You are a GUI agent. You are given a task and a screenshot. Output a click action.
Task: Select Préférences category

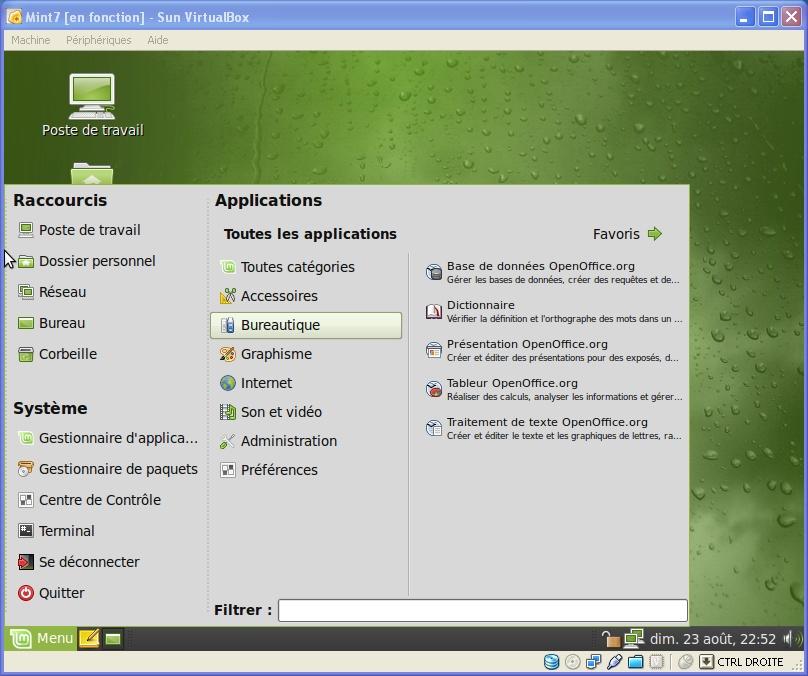[306, 470]
